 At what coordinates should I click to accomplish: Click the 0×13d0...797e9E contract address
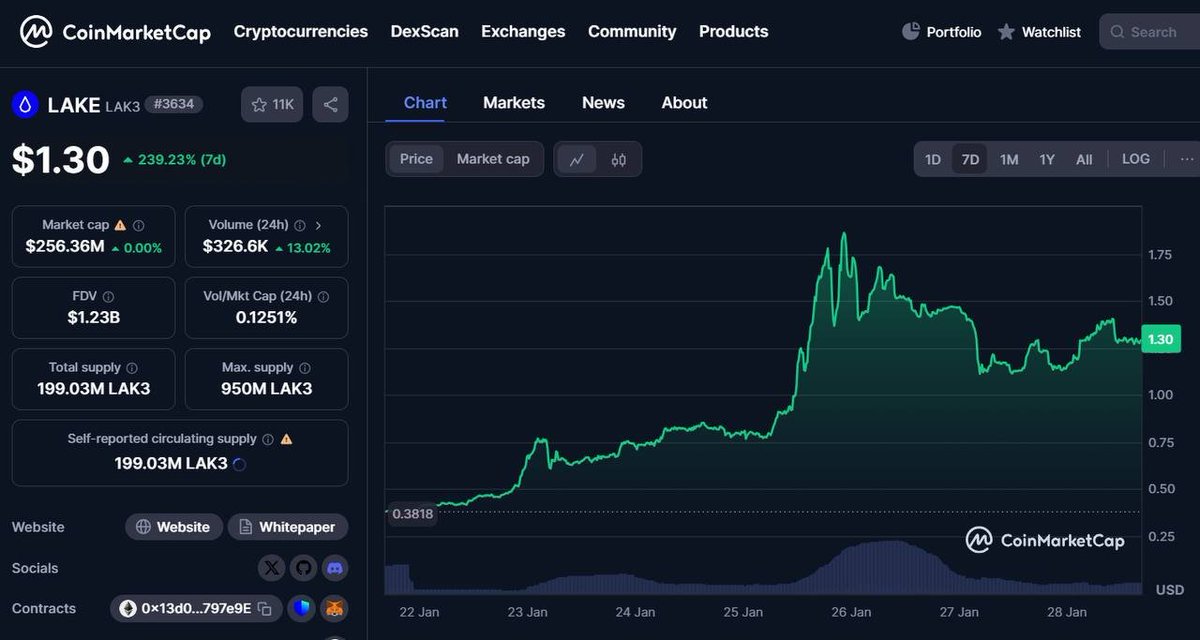point(196,608)
